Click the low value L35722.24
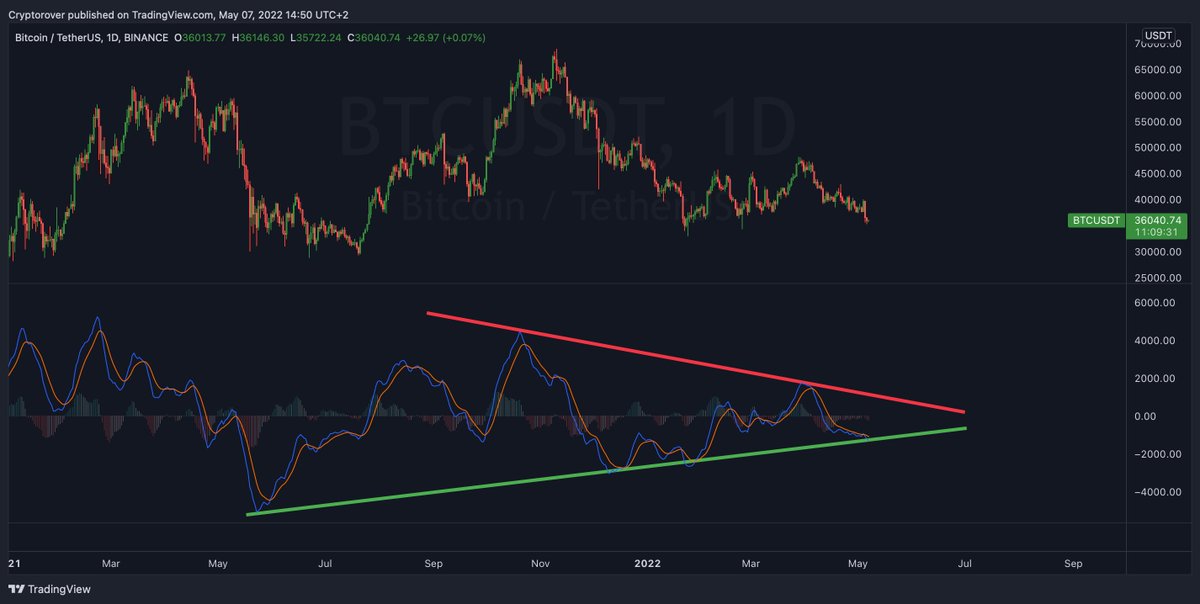Screen dimensions: 1200x604 pos(316,38)
